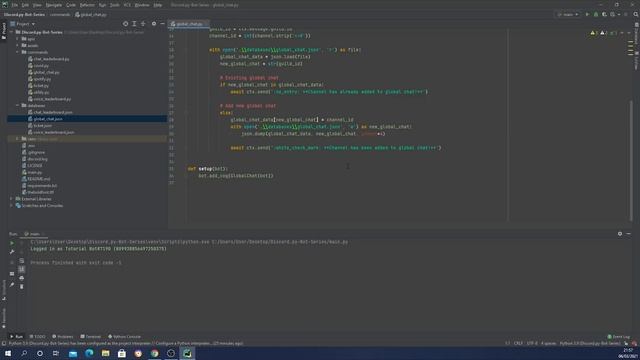Open the Tools menu
This screenshot has width=640, height=360.
tap(115, 5)
